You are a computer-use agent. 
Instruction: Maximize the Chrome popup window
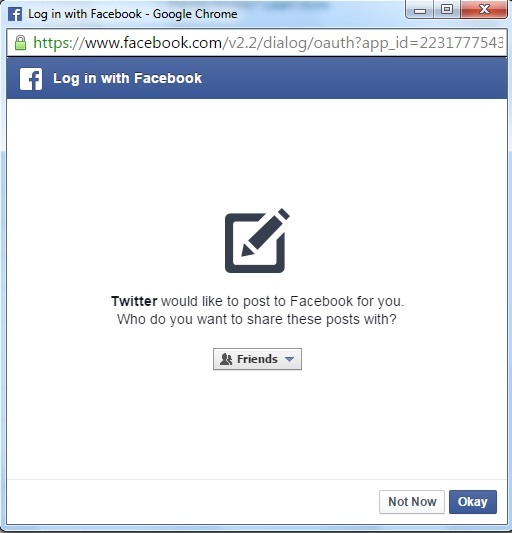[447, 10]
